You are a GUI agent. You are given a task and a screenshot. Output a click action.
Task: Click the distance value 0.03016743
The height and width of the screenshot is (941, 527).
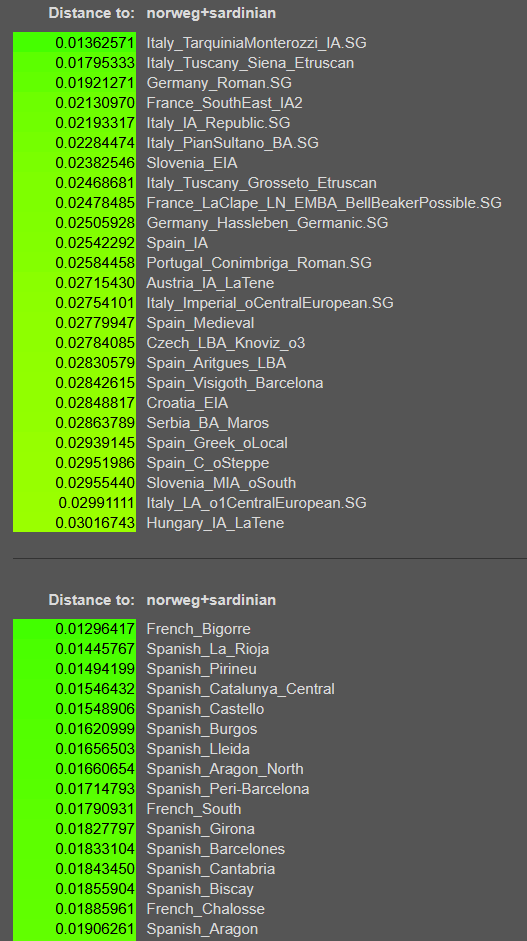click(95, 523)
